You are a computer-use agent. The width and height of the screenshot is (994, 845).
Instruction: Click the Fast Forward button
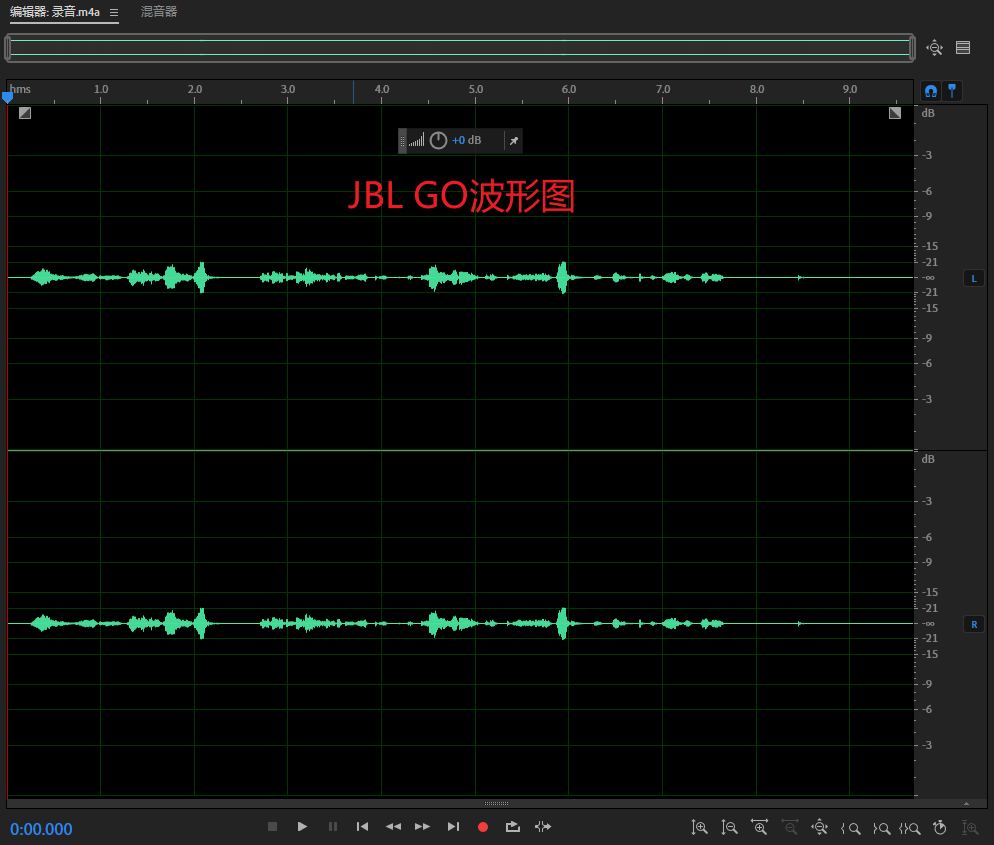coord(423,827)
